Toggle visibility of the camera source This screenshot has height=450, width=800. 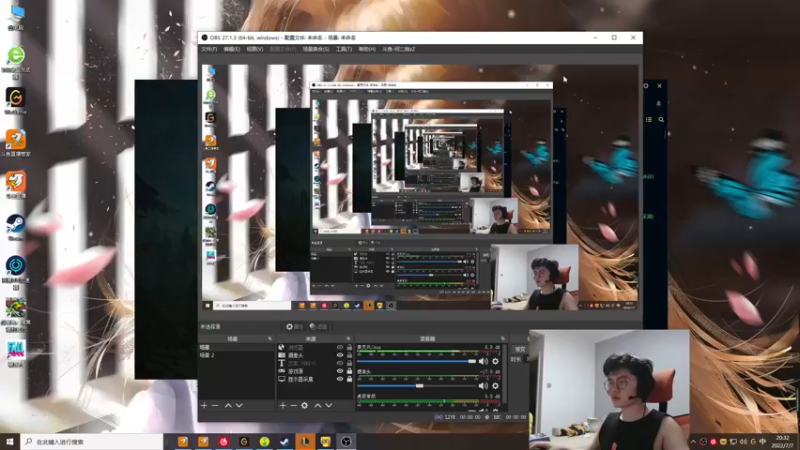pyautogui.click(x=340, y=355)
